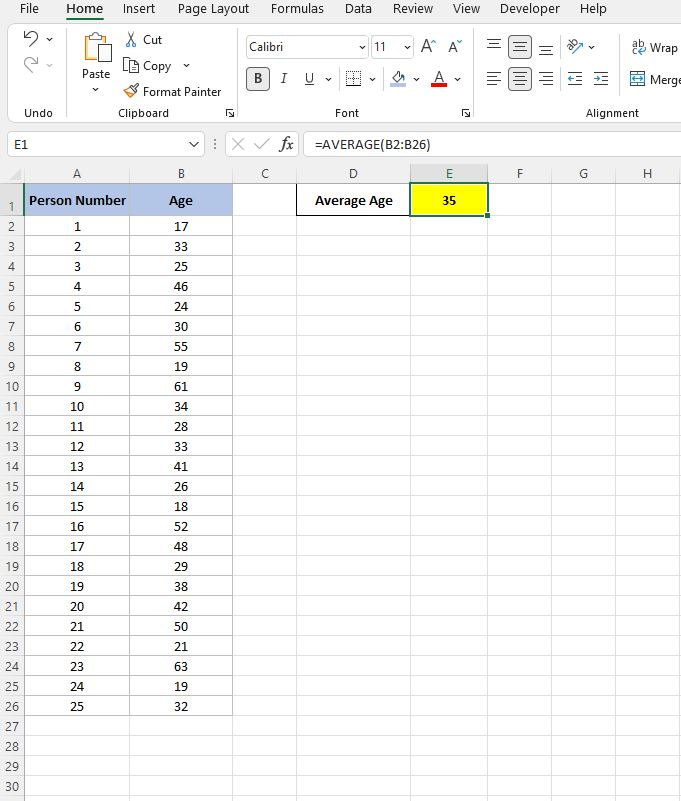Image resolution: width=681 pixels, height=801 pixels.
Task: Switch to the Data tab
Action: pos(358,9)
